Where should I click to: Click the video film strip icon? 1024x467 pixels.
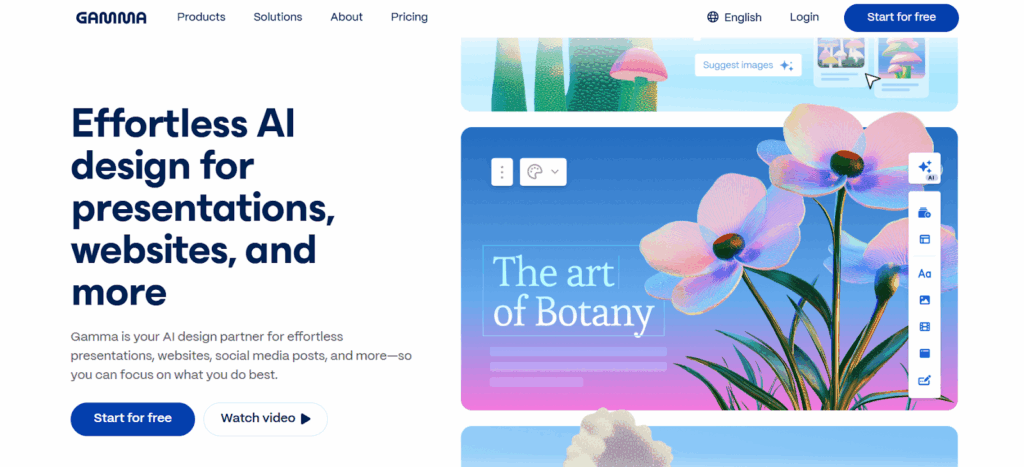pyautogui.click(x=924, y=326)
